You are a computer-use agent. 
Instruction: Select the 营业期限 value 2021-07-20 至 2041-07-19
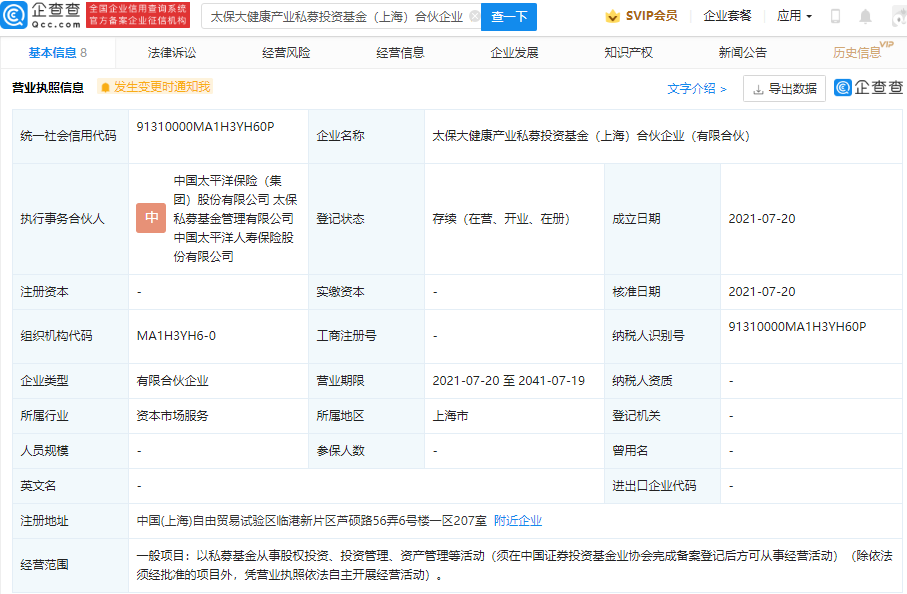pos(508,381)
